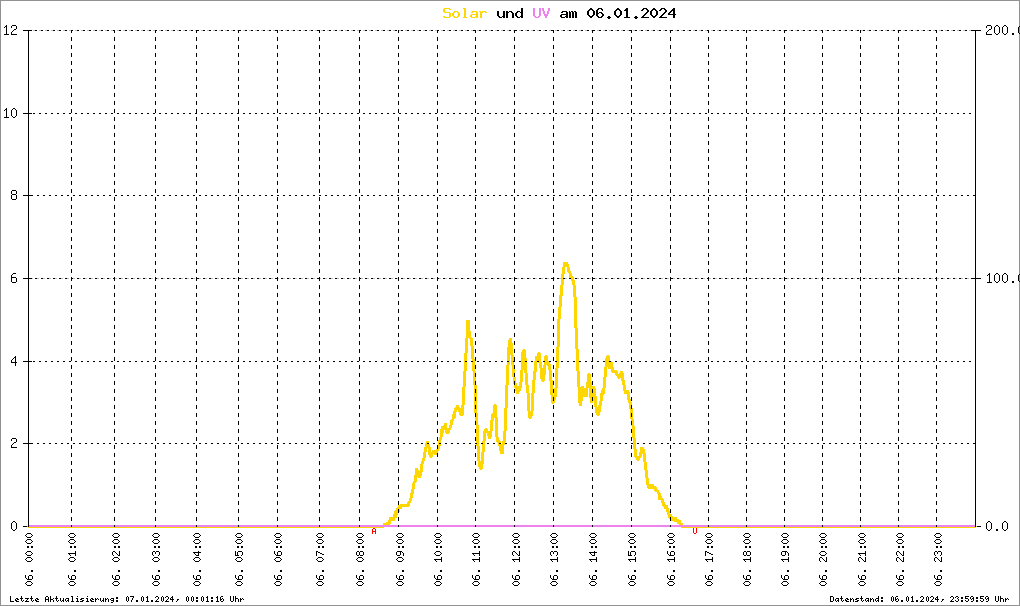
Task: Click right axis value '100.0'
Action: tap(1002, 278)
